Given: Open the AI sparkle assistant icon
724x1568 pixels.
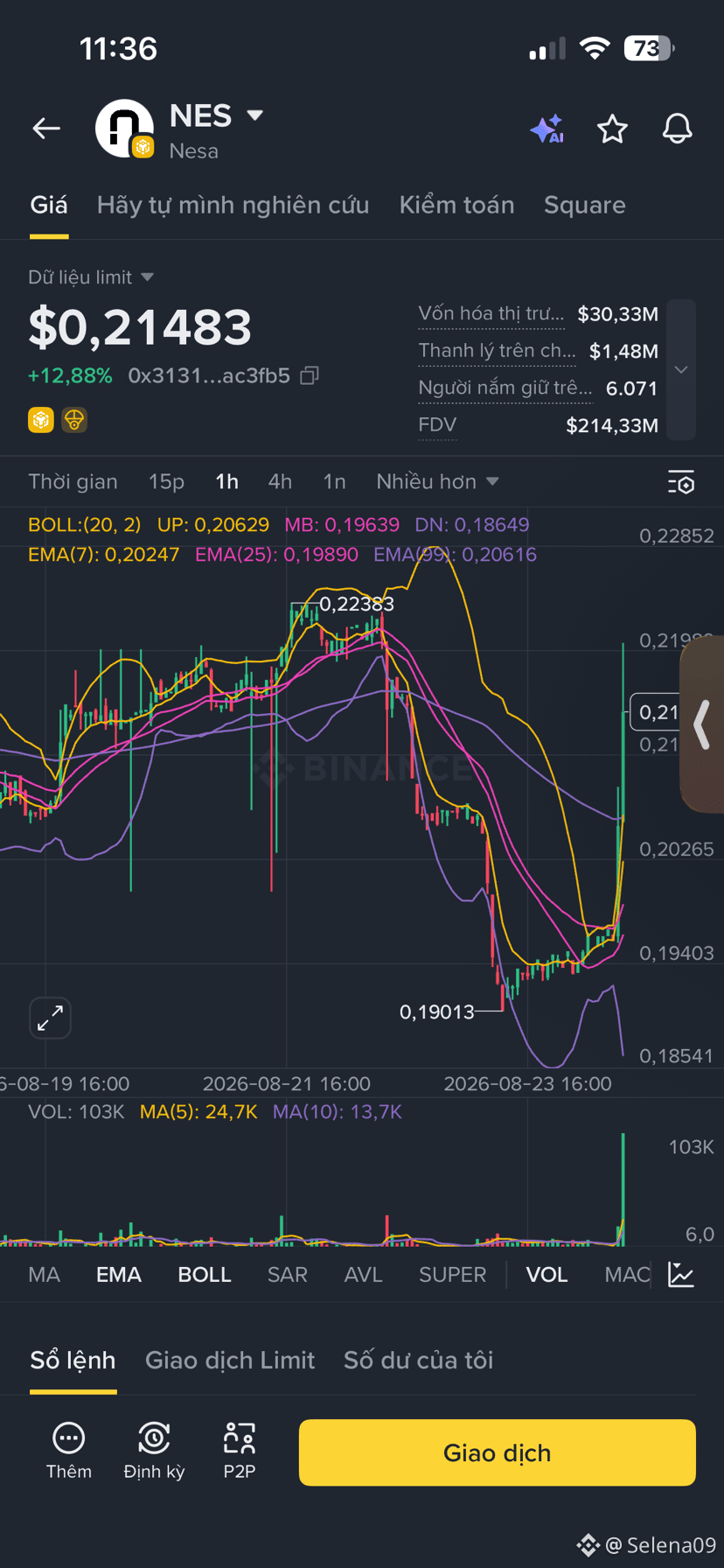Looking at the screenshot, I should (547, 129).
